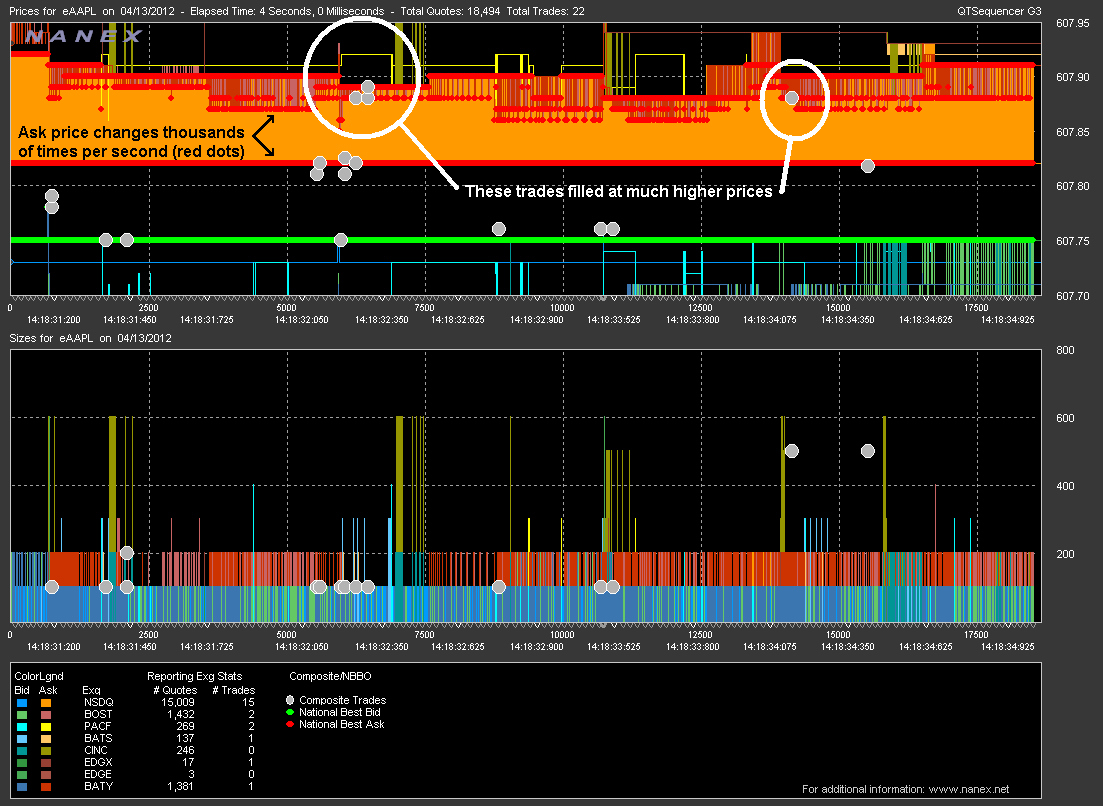The image size is (1103, 806).
Task: Pick the PACF ask yellow color swatch
Action: (x=46, y=727)
